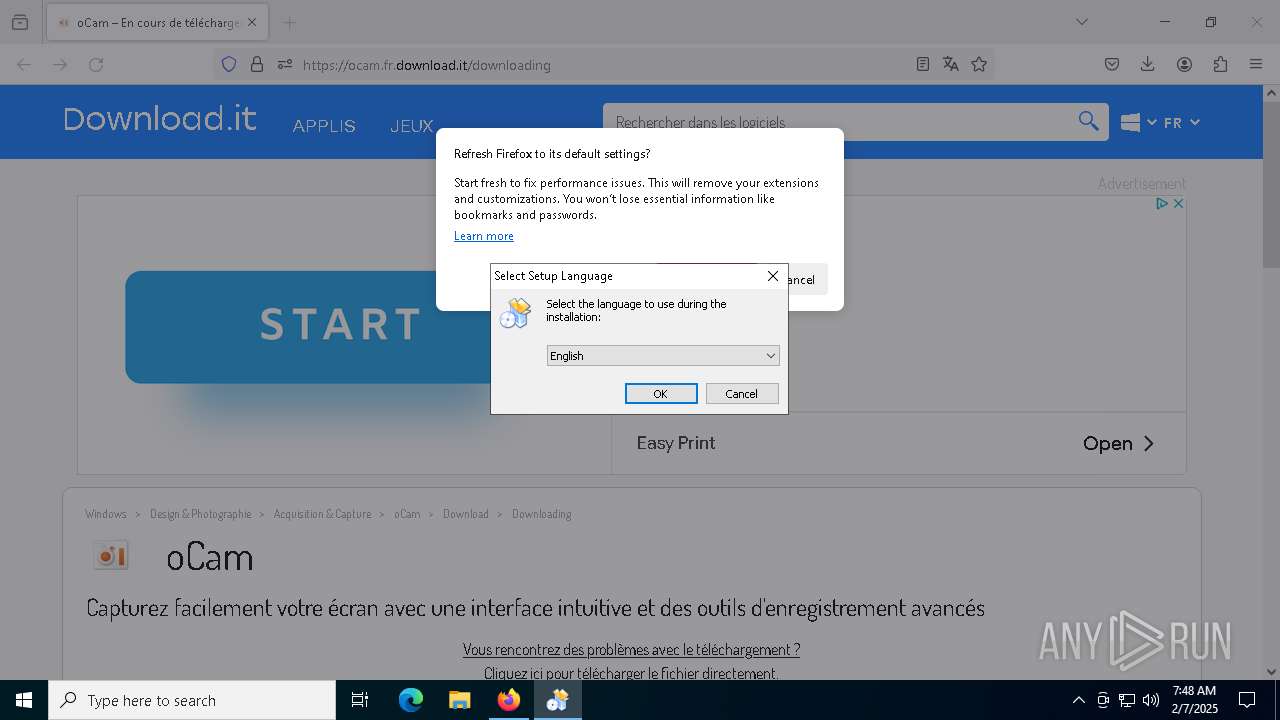Click the site padlock icon
The image size is (1280, 720).
tap(257, 64)
